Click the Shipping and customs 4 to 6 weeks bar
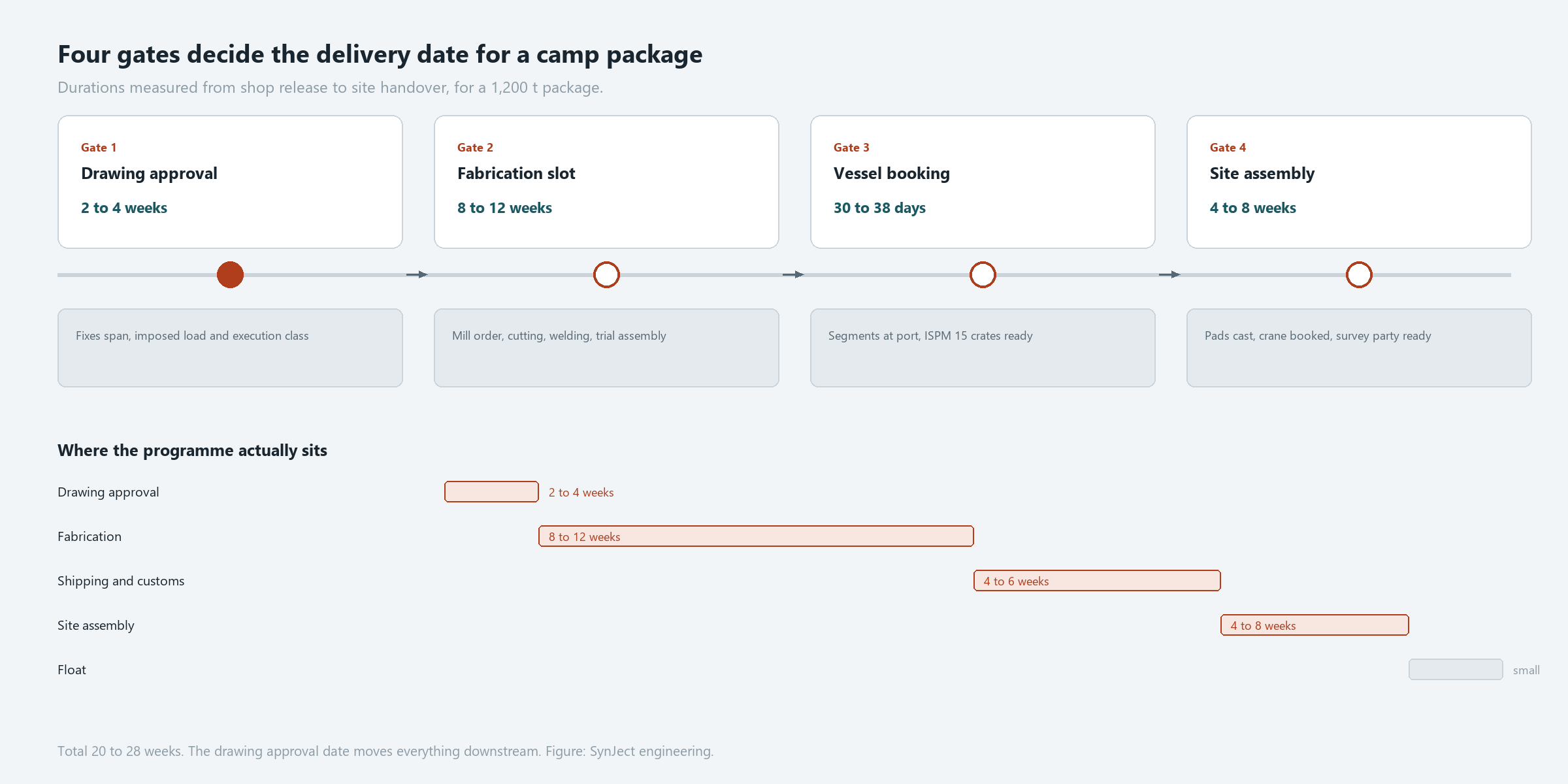This screenshot has height=784, width=1568. pyautogui.click(x=1097, y=581)
